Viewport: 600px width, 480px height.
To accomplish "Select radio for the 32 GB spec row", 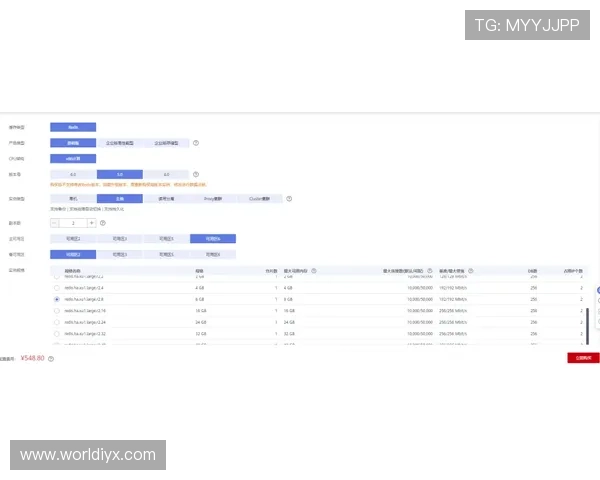I will [57, 334].
